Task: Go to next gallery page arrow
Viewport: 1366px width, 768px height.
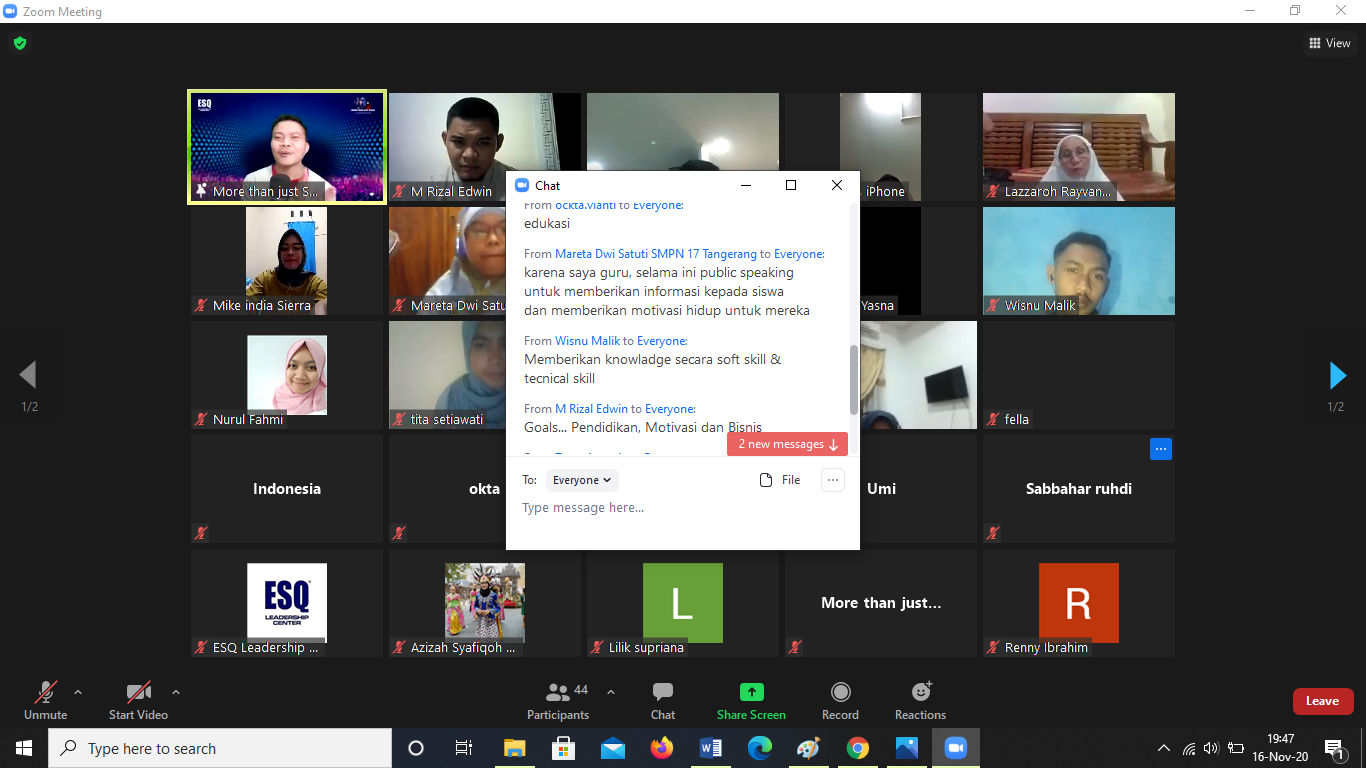Action: click(x=1336, y=375)
